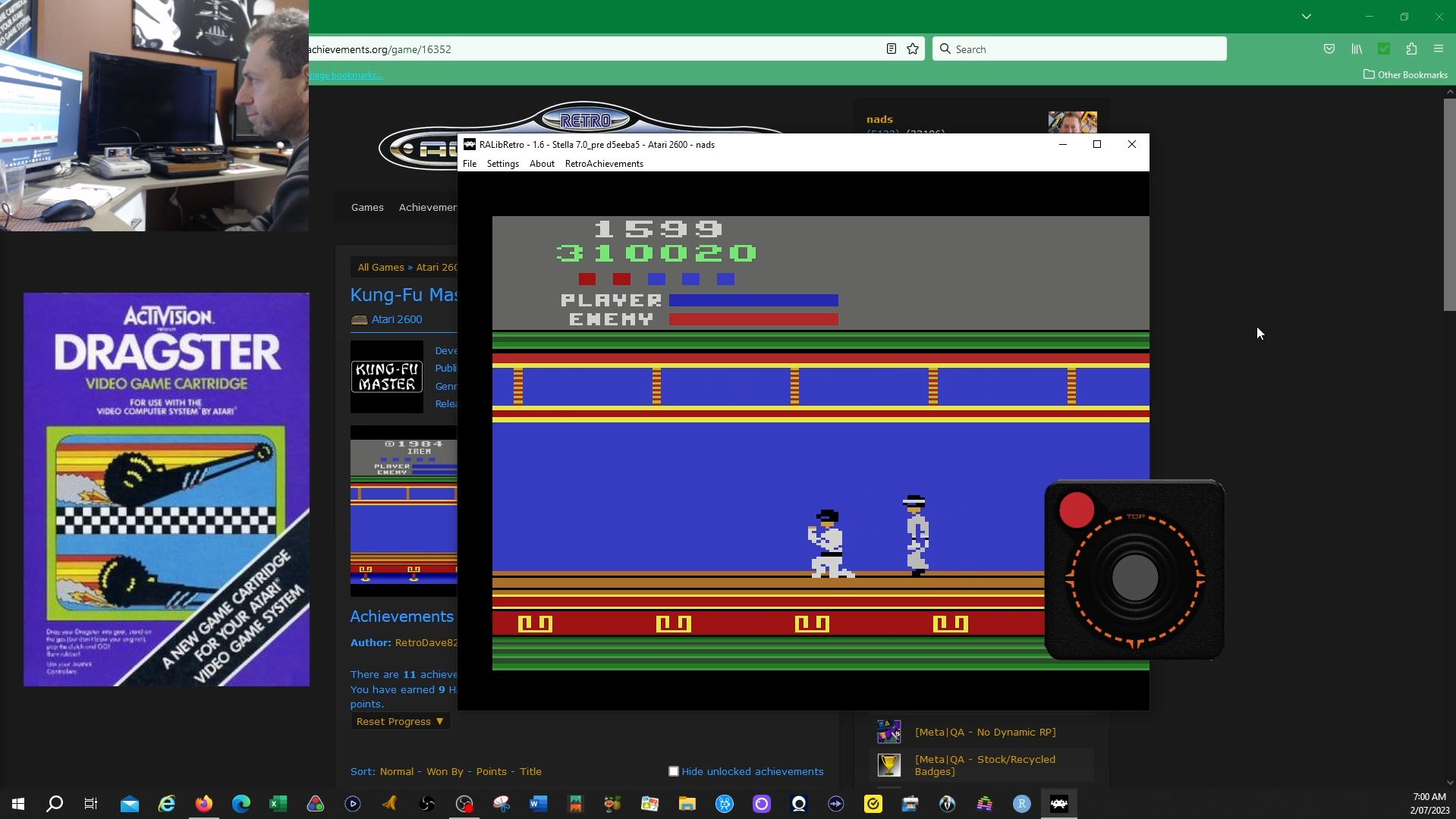The width and height of the screenshot is (1456, 819).
Task: Open the Kung-Fu Master gameplay screenshot
Action: click(x=404, y=511)
